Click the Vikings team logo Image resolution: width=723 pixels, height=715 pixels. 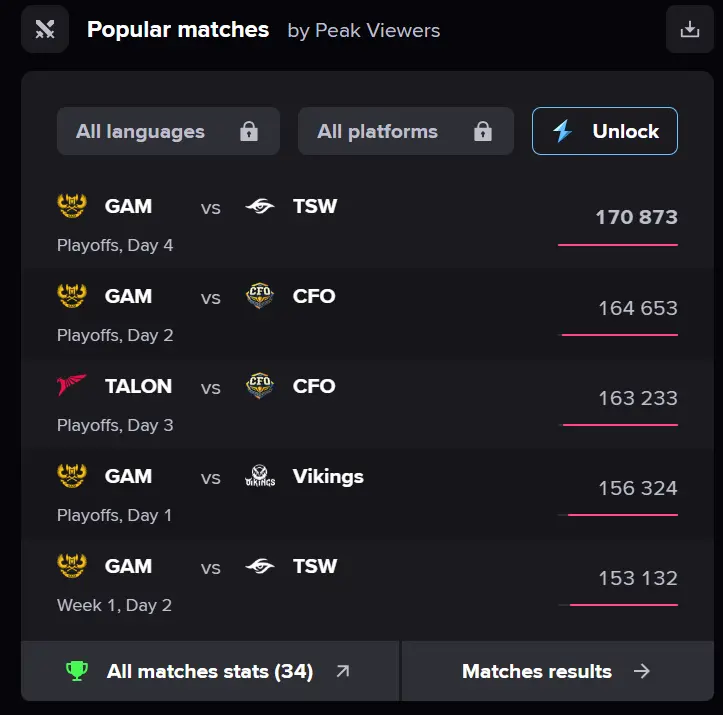click(x=260, y=476)
